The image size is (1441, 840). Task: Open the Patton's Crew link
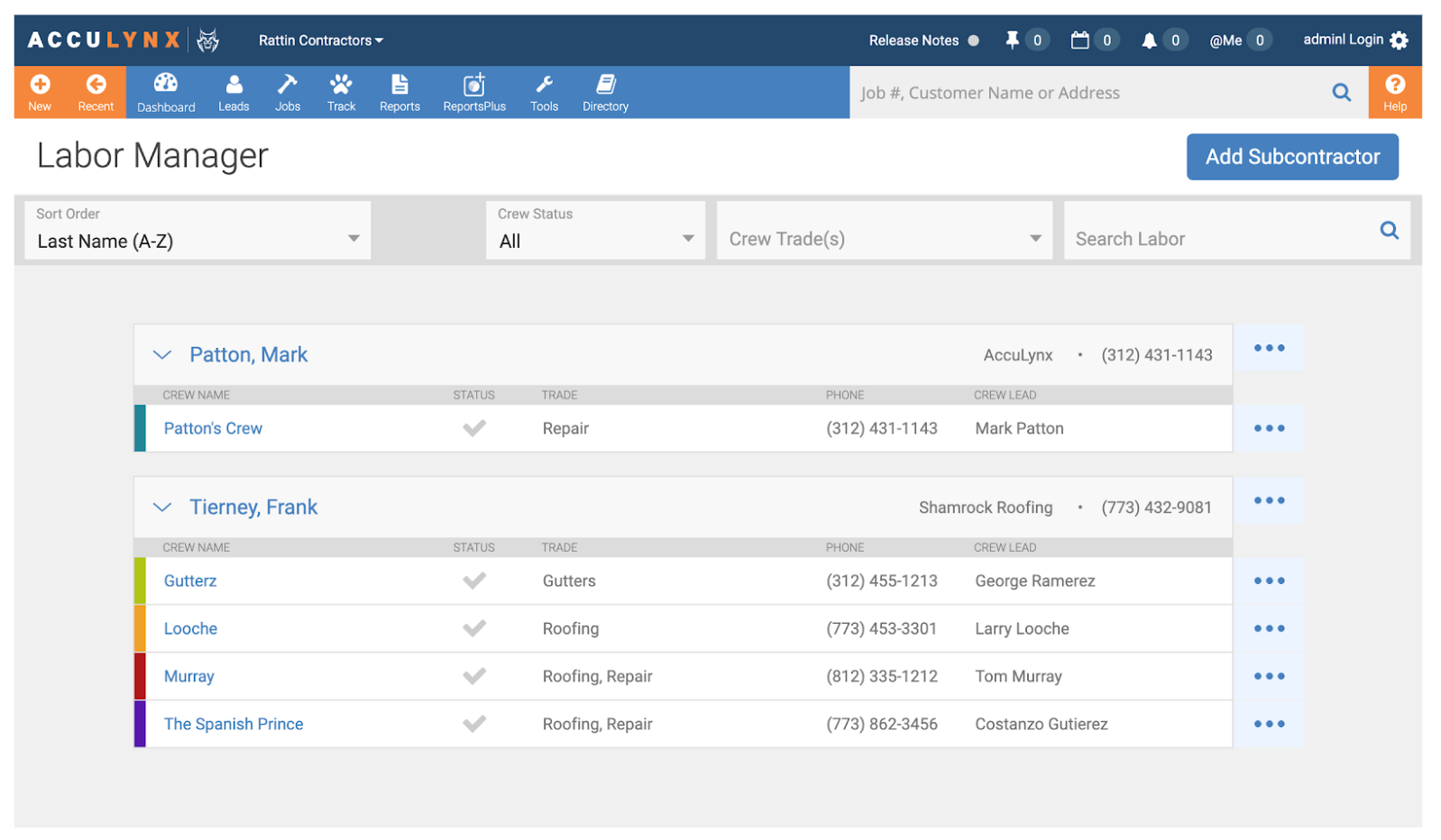pos(213,428)
